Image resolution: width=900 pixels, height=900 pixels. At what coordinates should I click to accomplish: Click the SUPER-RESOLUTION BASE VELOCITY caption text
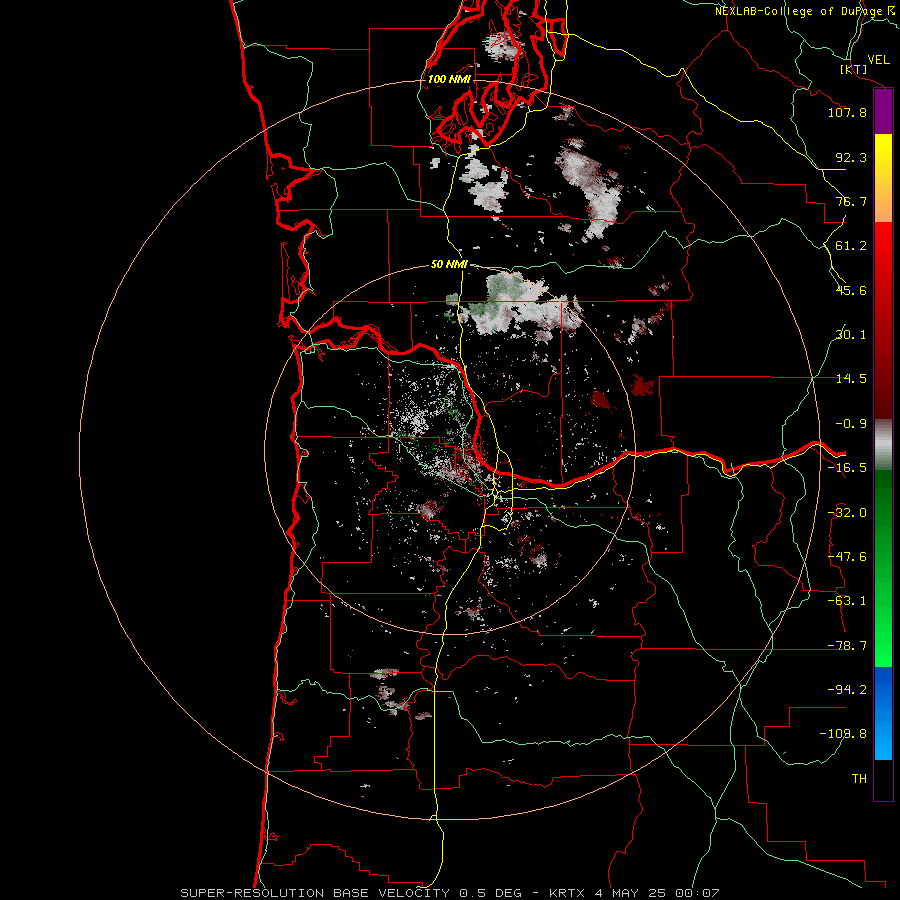(x=315, y=893)
